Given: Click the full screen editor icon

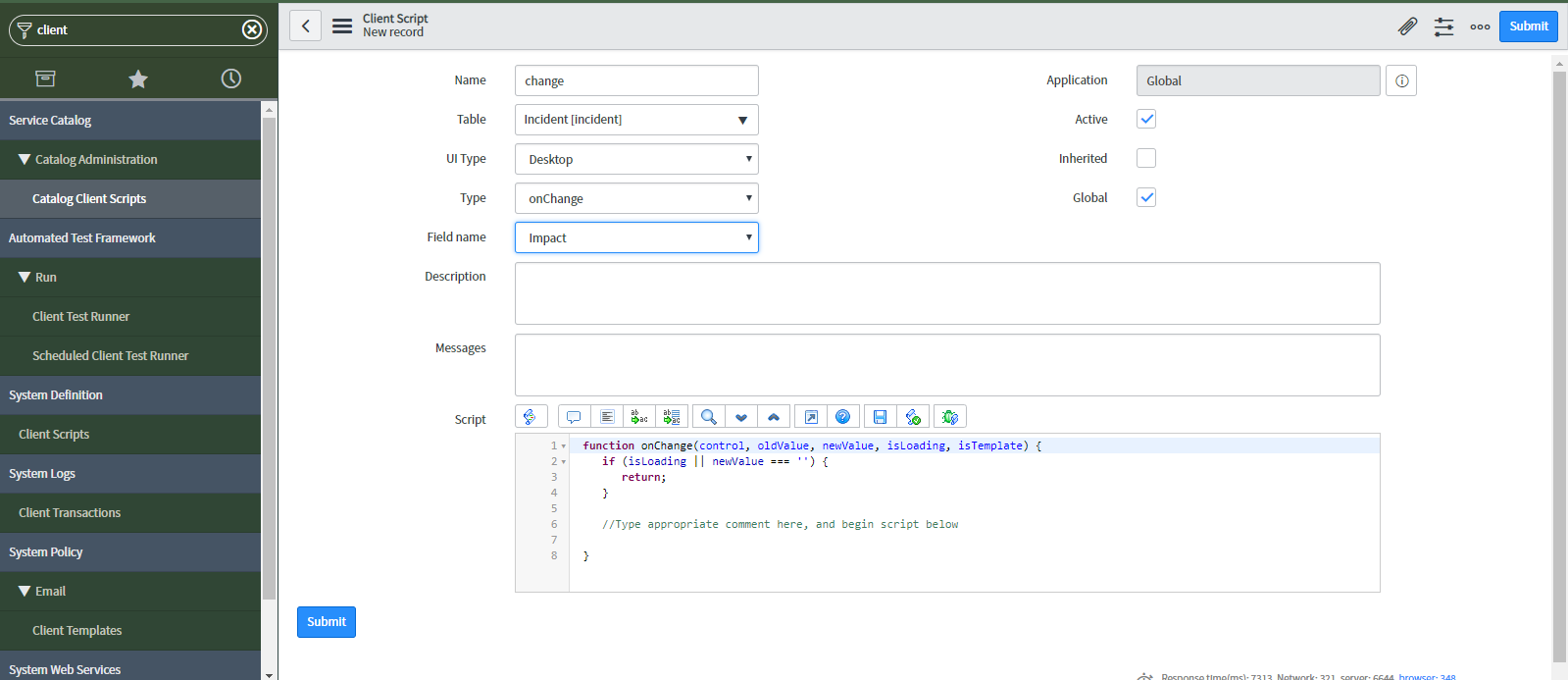Looking at the screenshot, I should (811, 417).
